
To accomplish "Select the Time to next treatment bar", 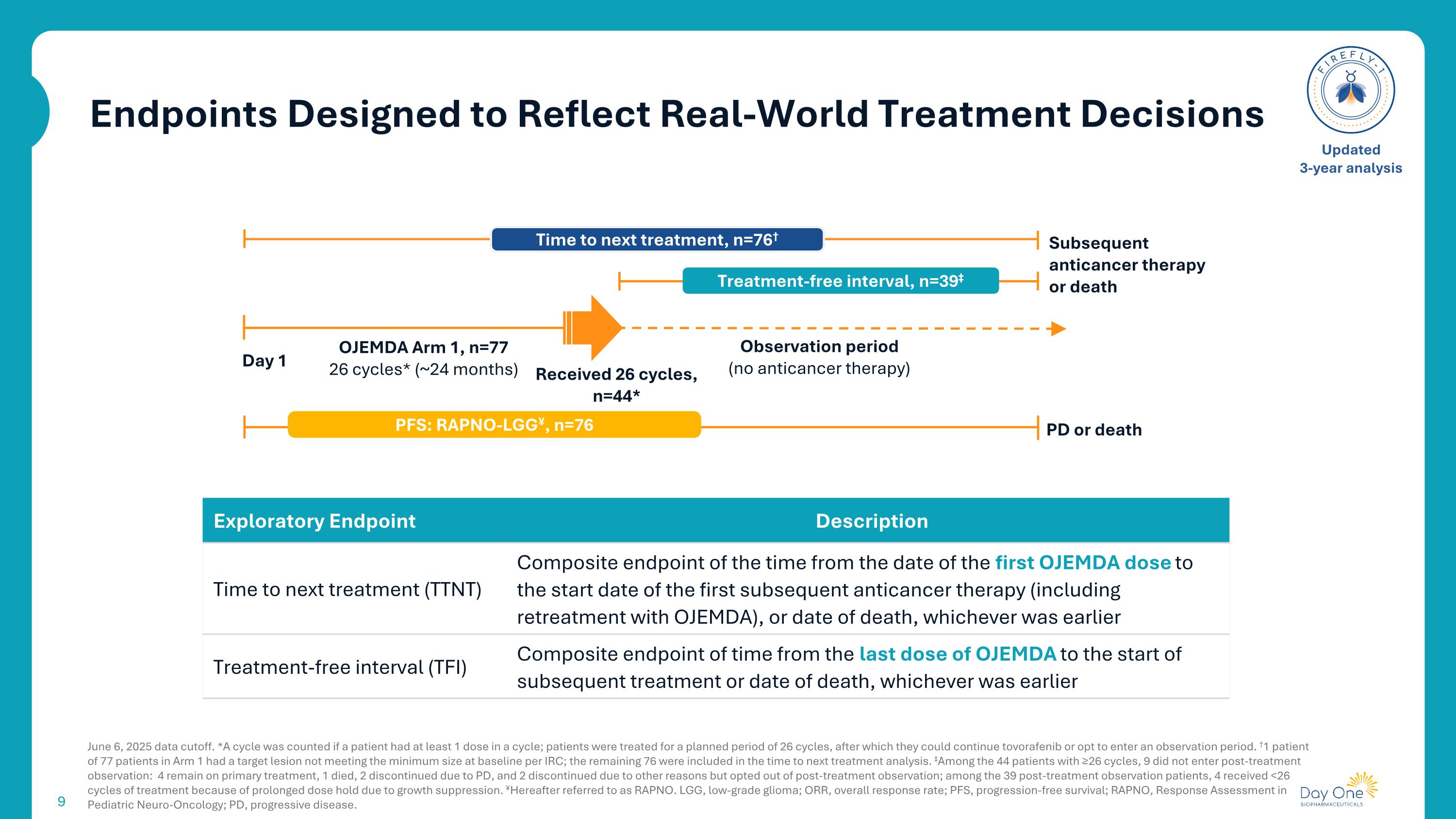I will 657,240.
